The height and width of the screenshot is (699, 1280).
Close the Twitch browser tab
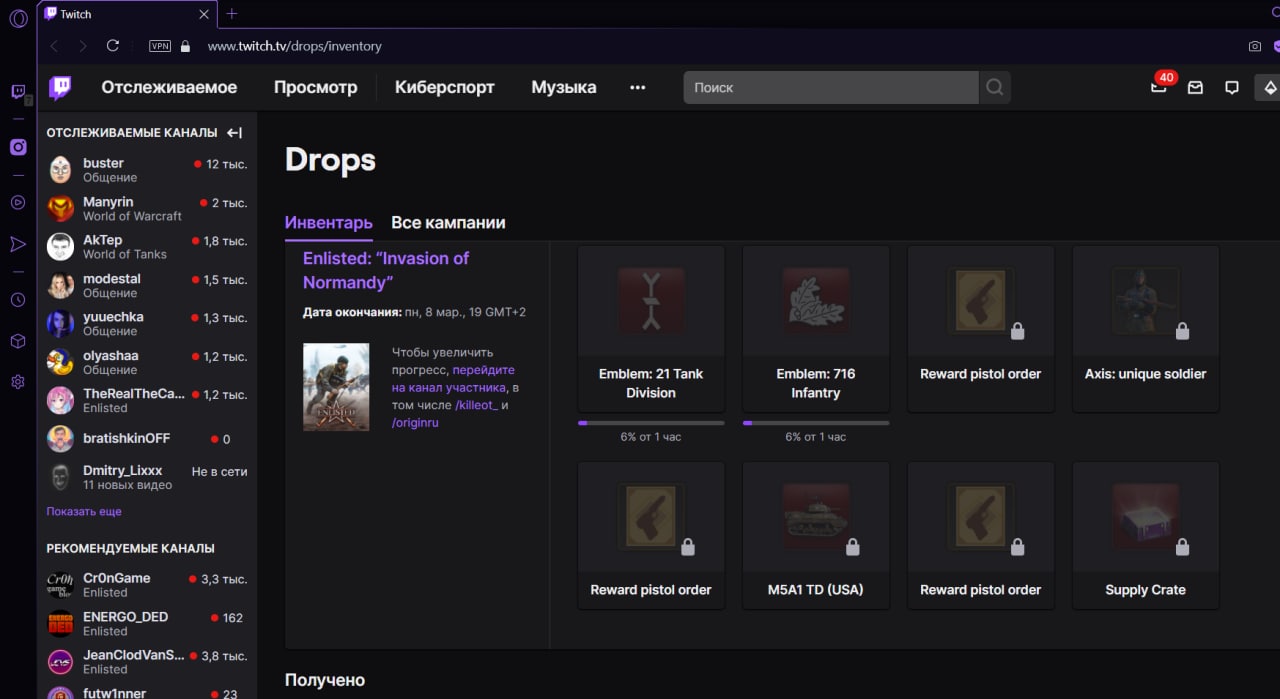point(204,14)
